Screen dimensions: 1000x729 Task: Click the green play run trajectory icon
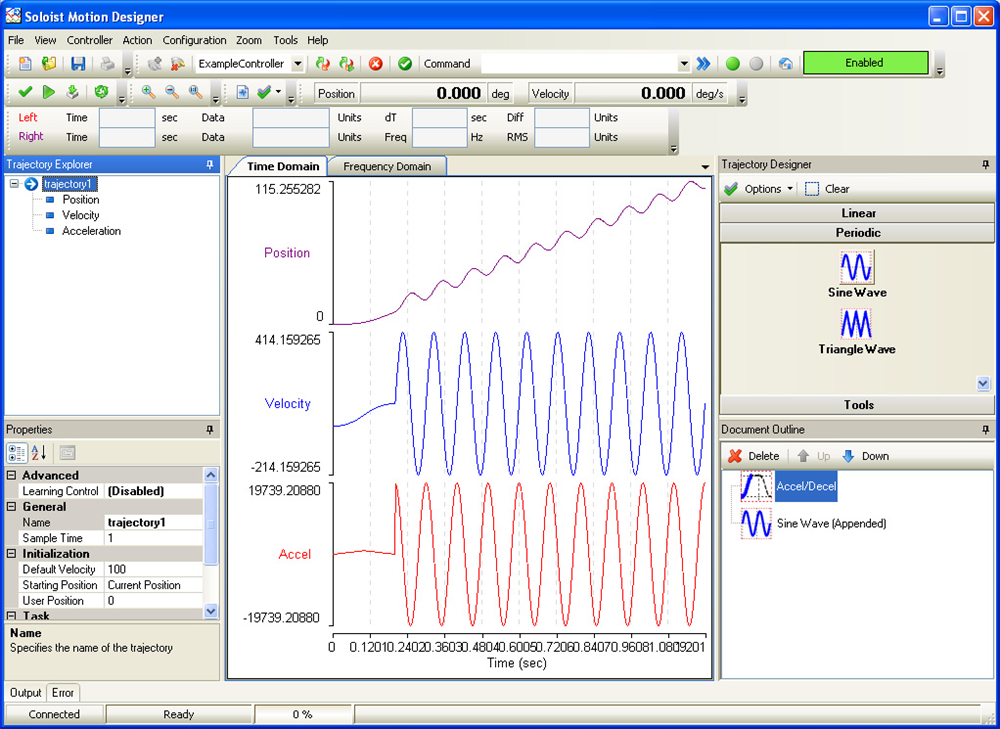[48, 92]
